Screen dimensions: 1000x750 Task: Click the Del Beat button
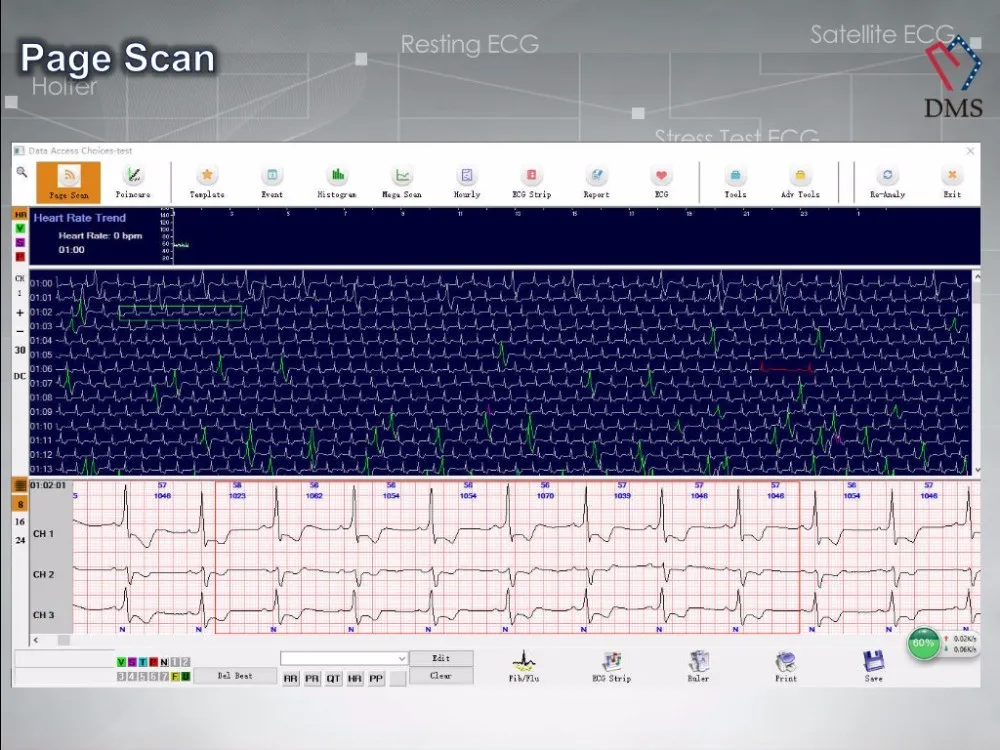point(235,676)
